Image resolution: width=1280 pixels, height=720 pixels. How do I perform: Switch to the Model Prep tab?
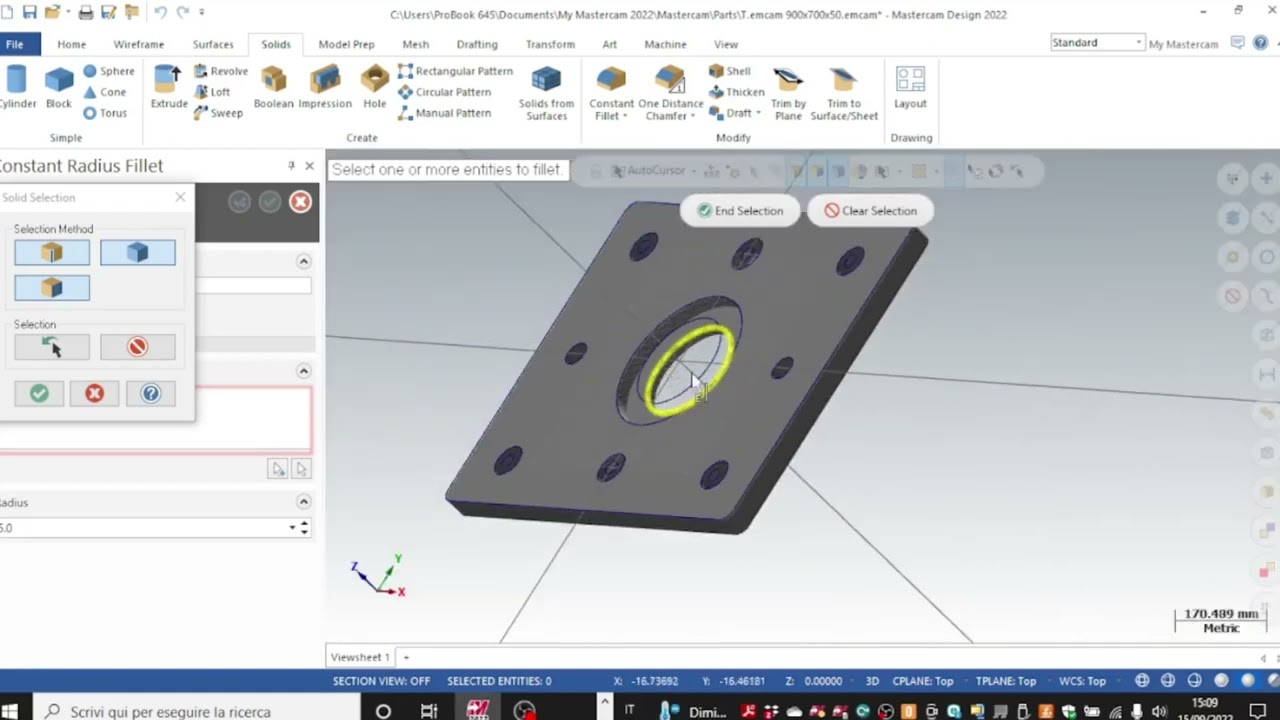point(346,44)
